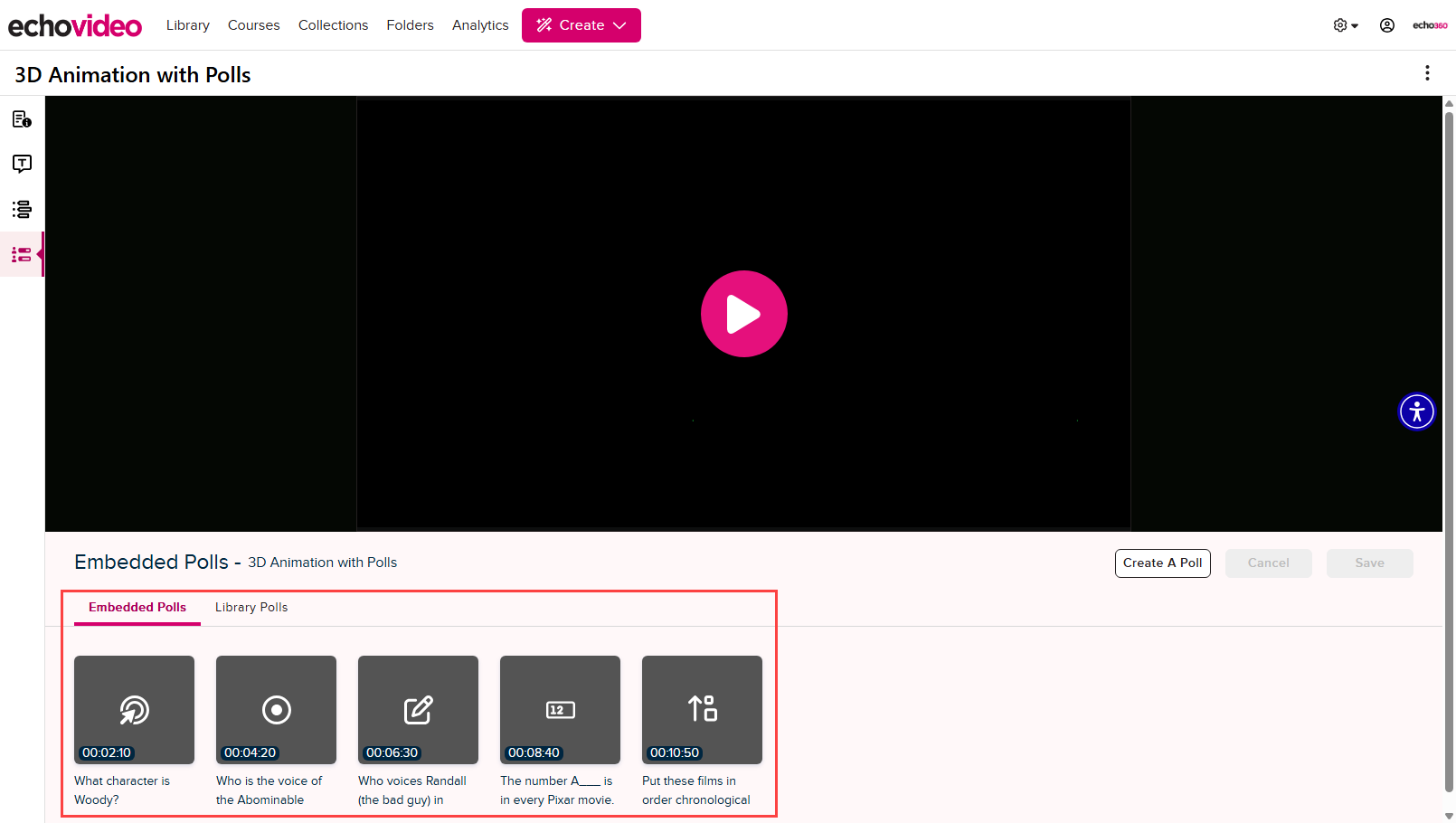Navigate to Folders
Viewport: 1456px width, 823px height.
(411, 25)
